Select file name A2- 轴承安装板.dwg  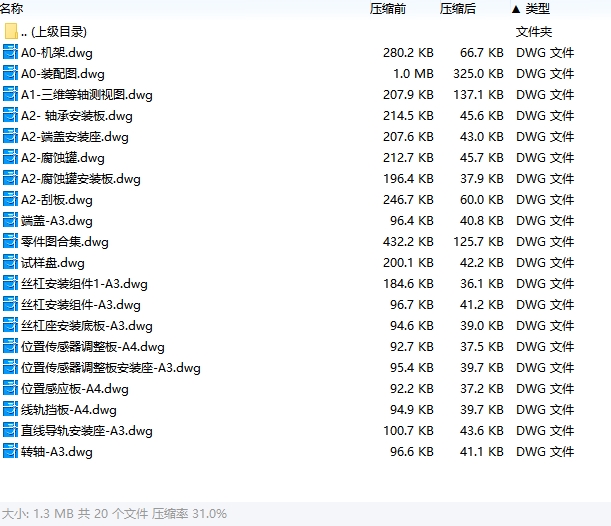click(77, 116)
